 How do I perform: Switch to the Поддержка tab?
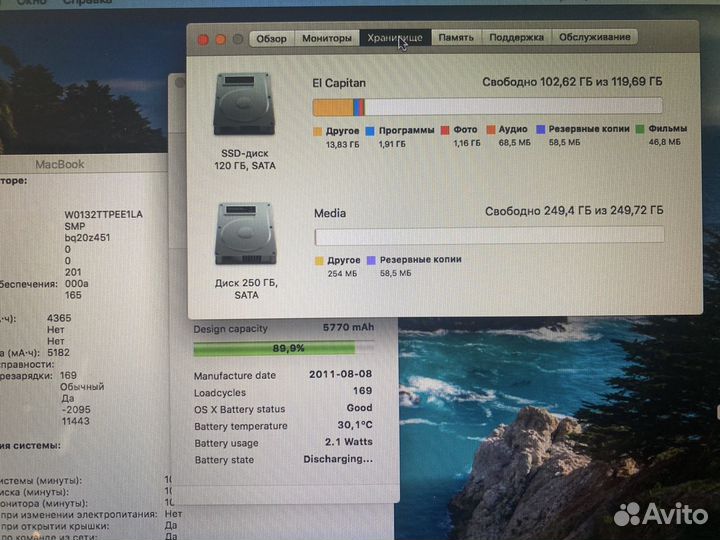(517, 37)
